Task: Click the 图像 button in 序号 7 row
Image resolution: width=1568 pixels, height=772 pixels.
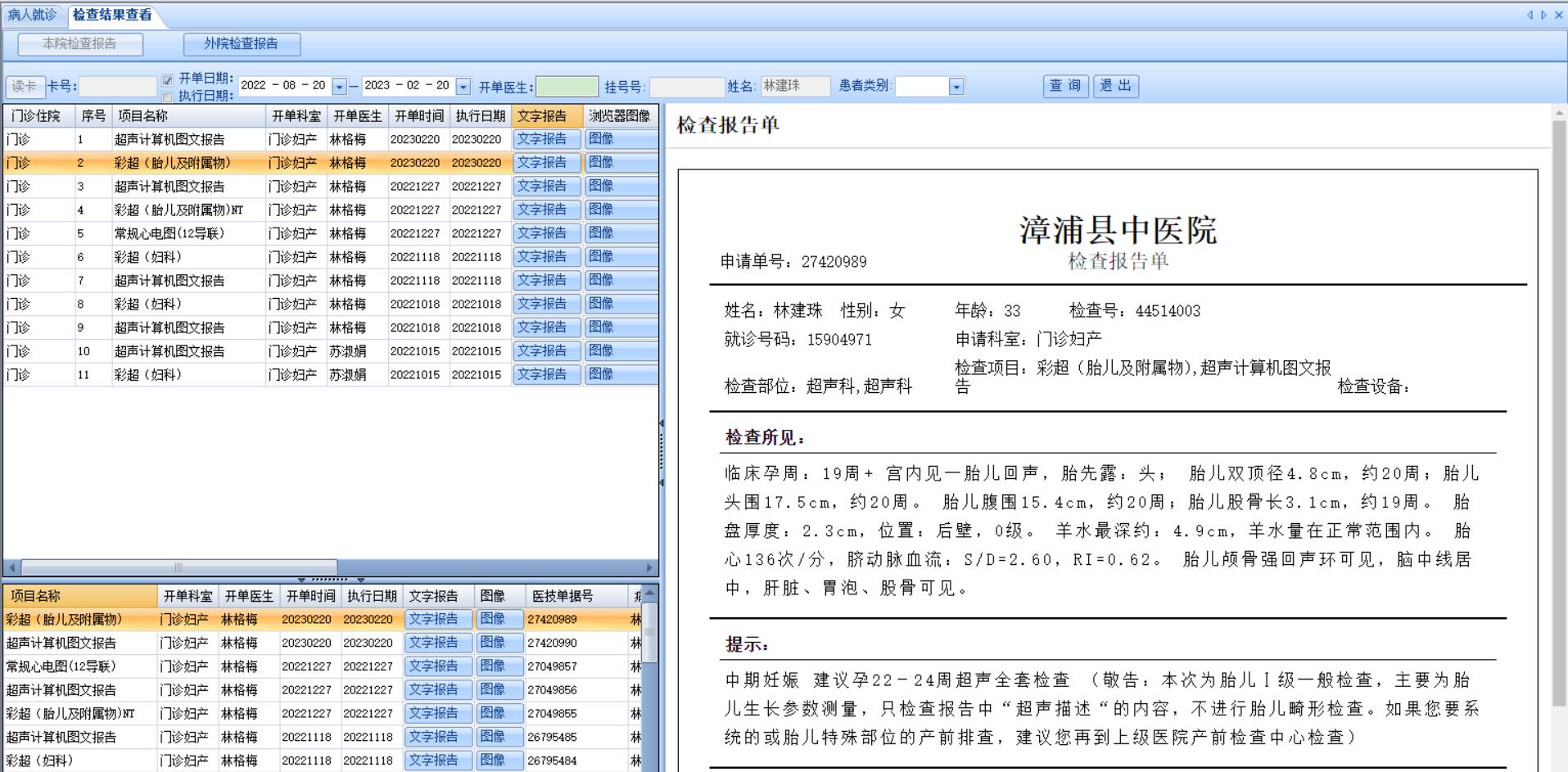Action: click(621, 281)
